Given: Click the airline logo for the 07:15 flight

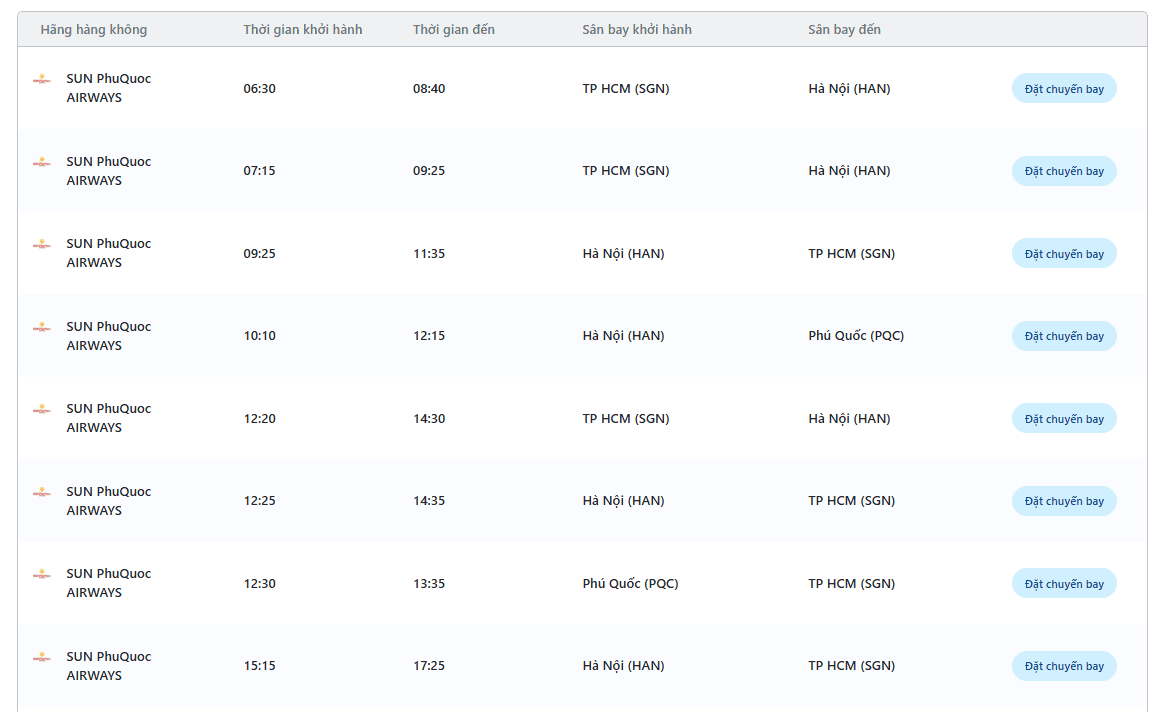Looking at the screenshot, I should [x=42, y=162].
